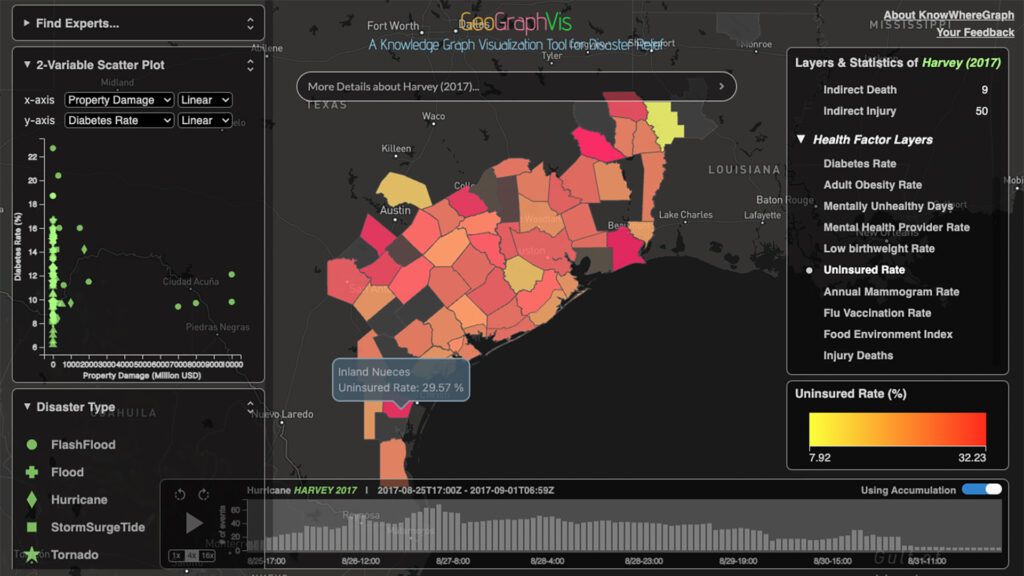Select the StormSurgeTide square icon
The height and width of the screenshot is (576, 1024).
pos(31,527)
